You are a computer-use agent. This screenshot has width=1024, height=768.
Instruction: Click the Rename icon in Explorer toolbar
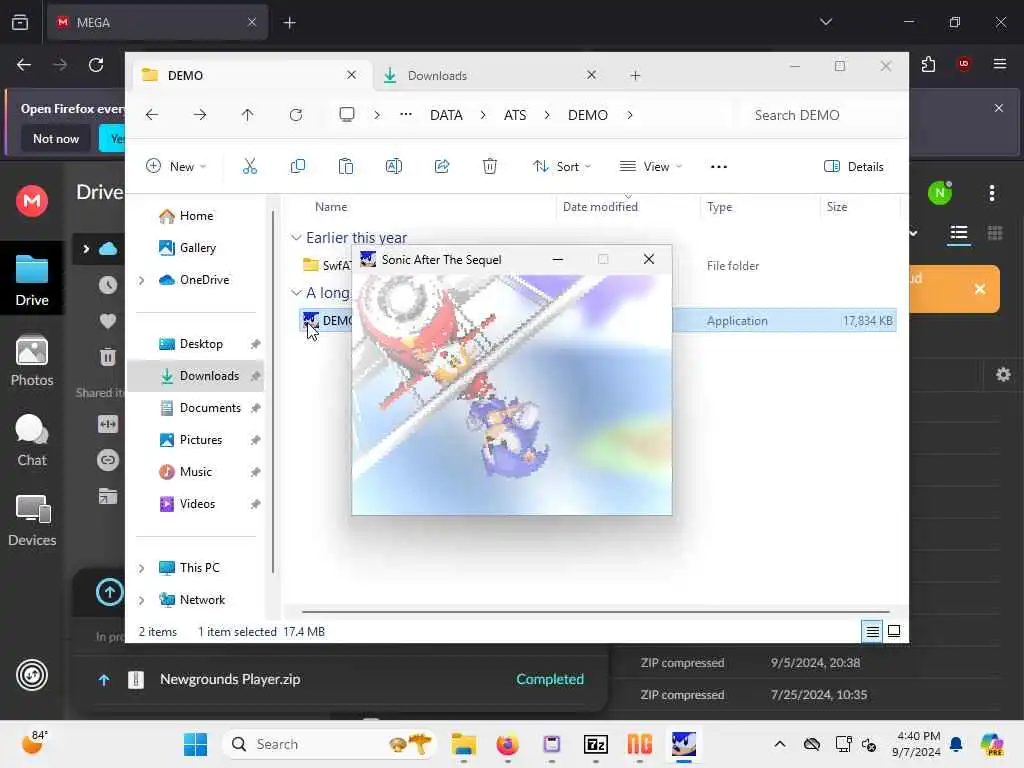tap(394, 167)
